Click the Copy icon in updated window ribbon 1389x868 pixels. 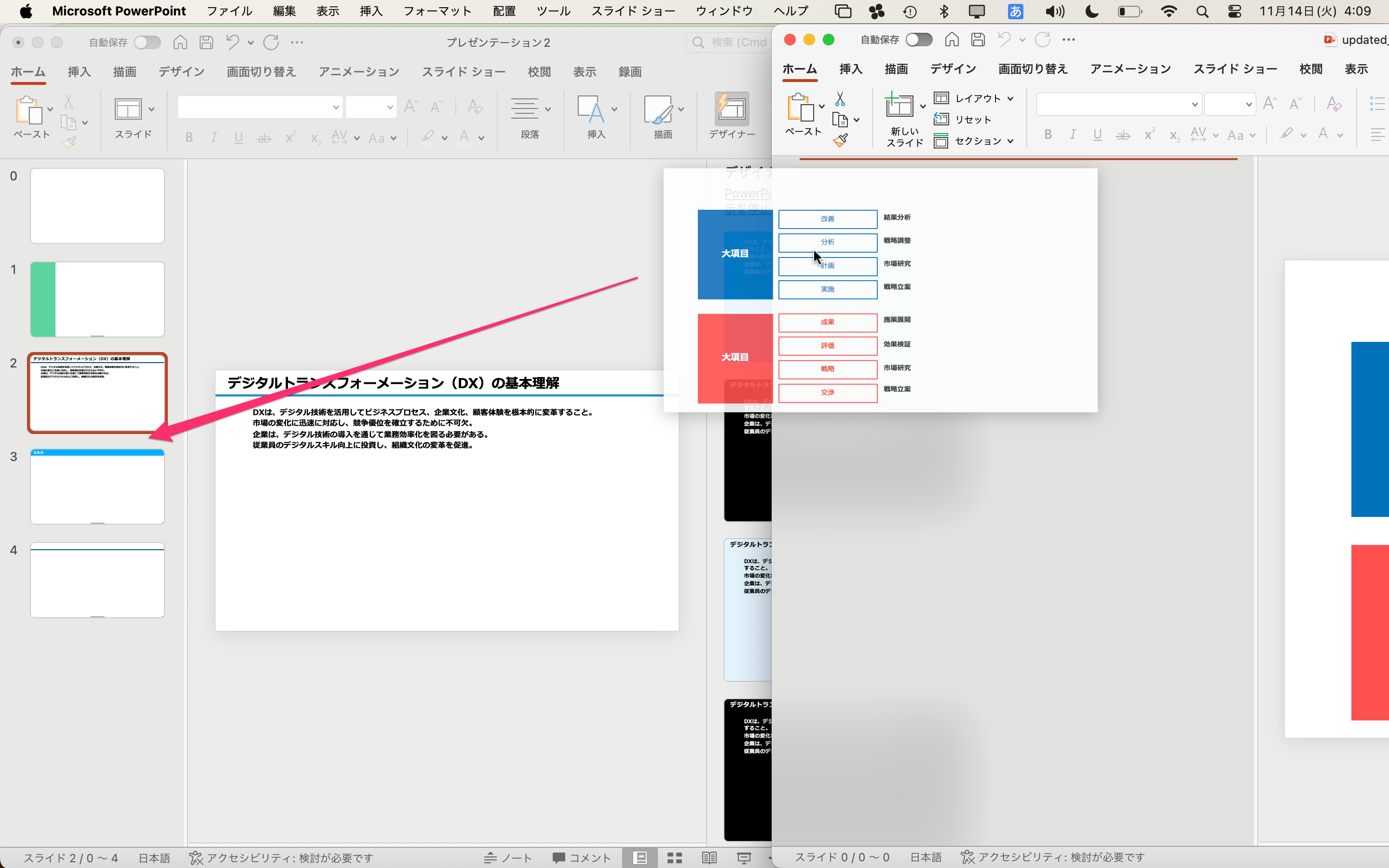[840, 120]
